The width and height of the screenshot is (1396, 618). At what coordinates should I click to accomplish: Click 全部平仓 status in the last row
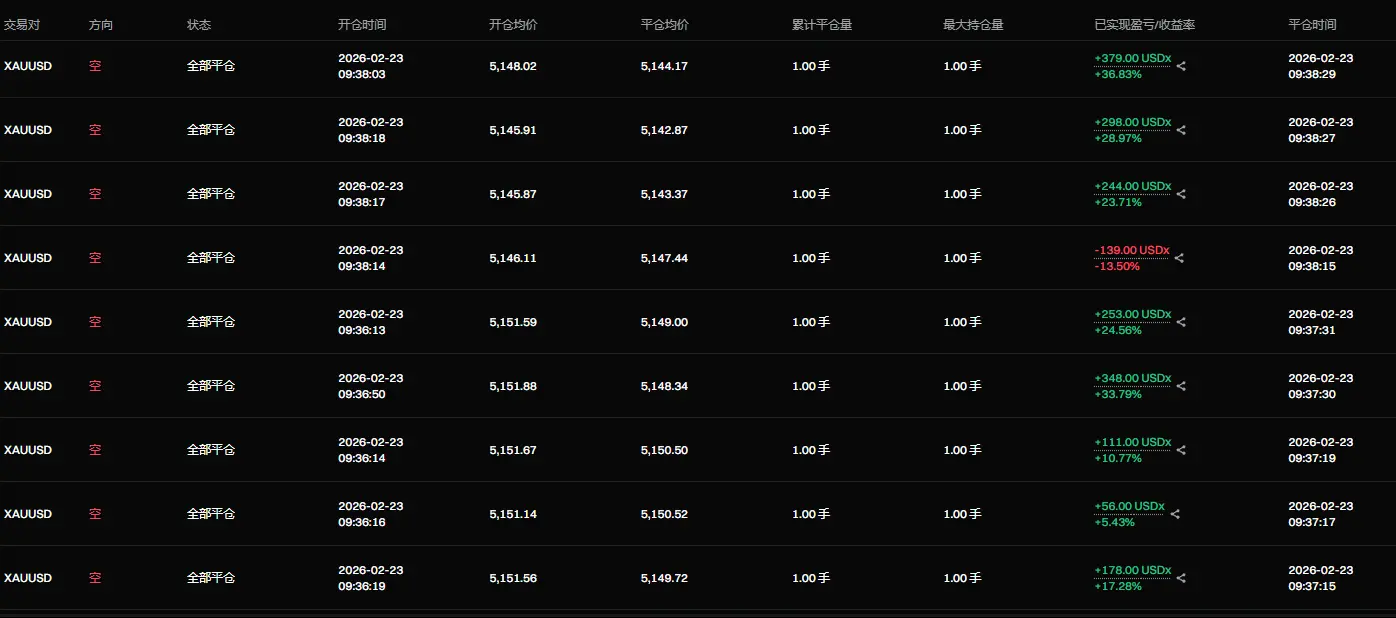(x=211, y=578)
